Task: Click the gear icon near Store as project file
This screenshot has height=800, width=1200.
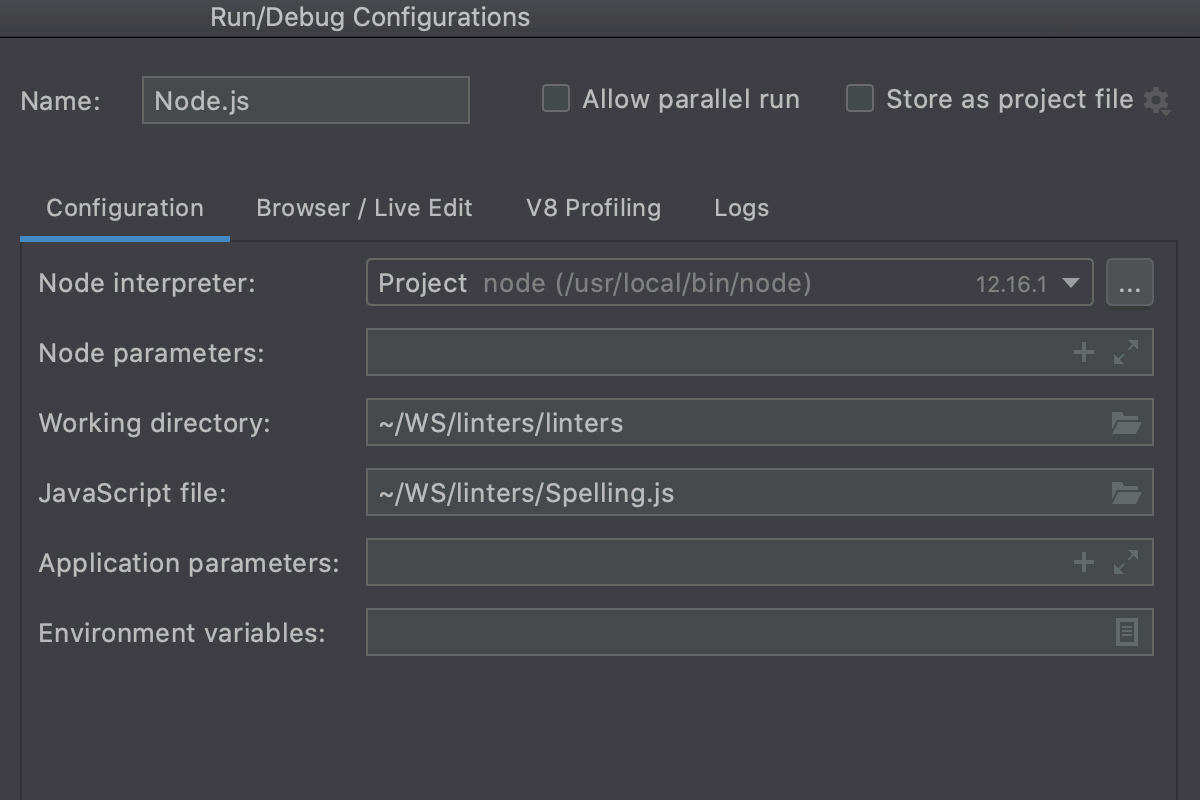Action: [x=1158, y=100]
